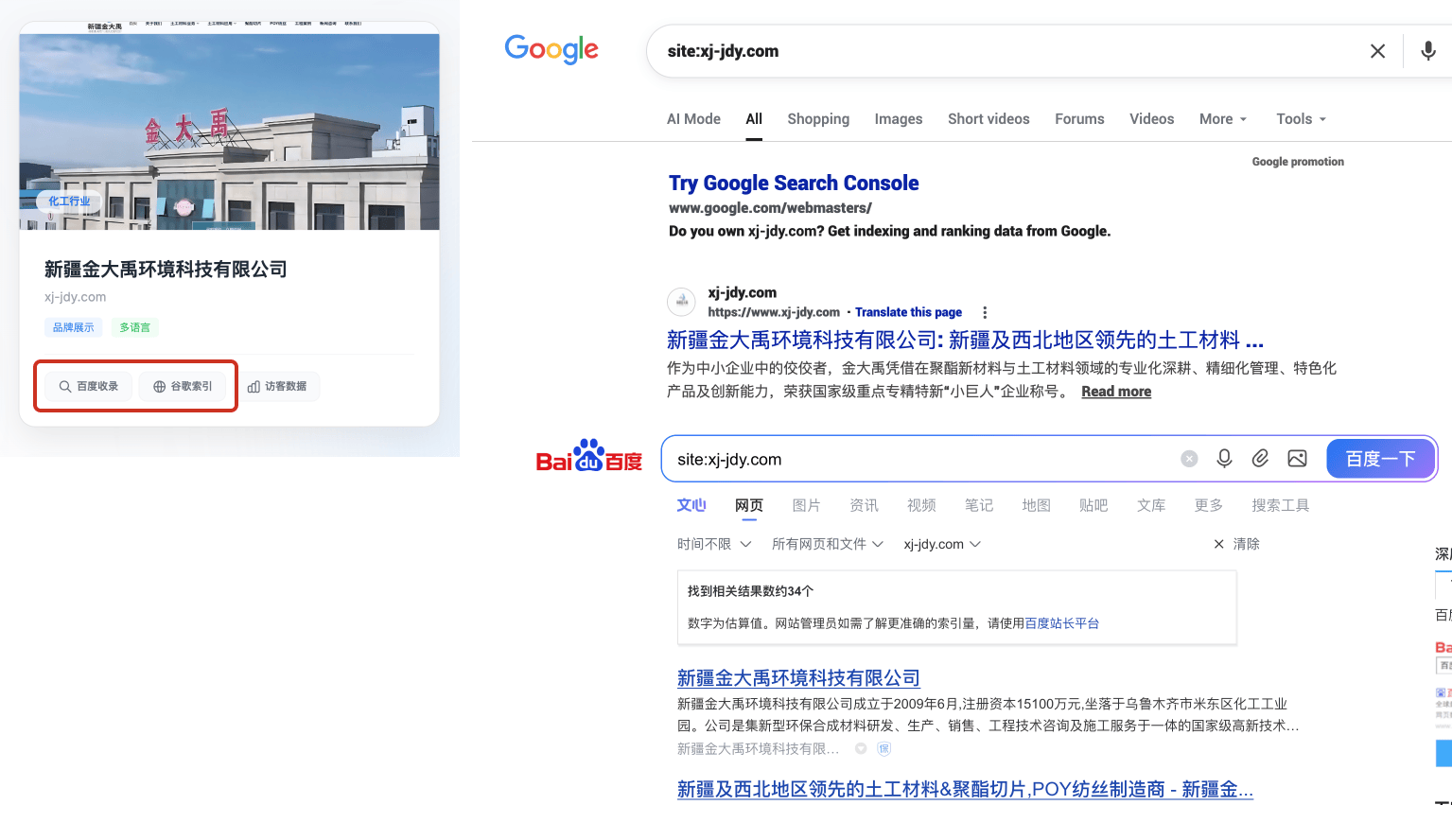Click the Baidu paperclip attachment icon
The height and width of the screenshot is (840, 1452).
pos(1260,459)
